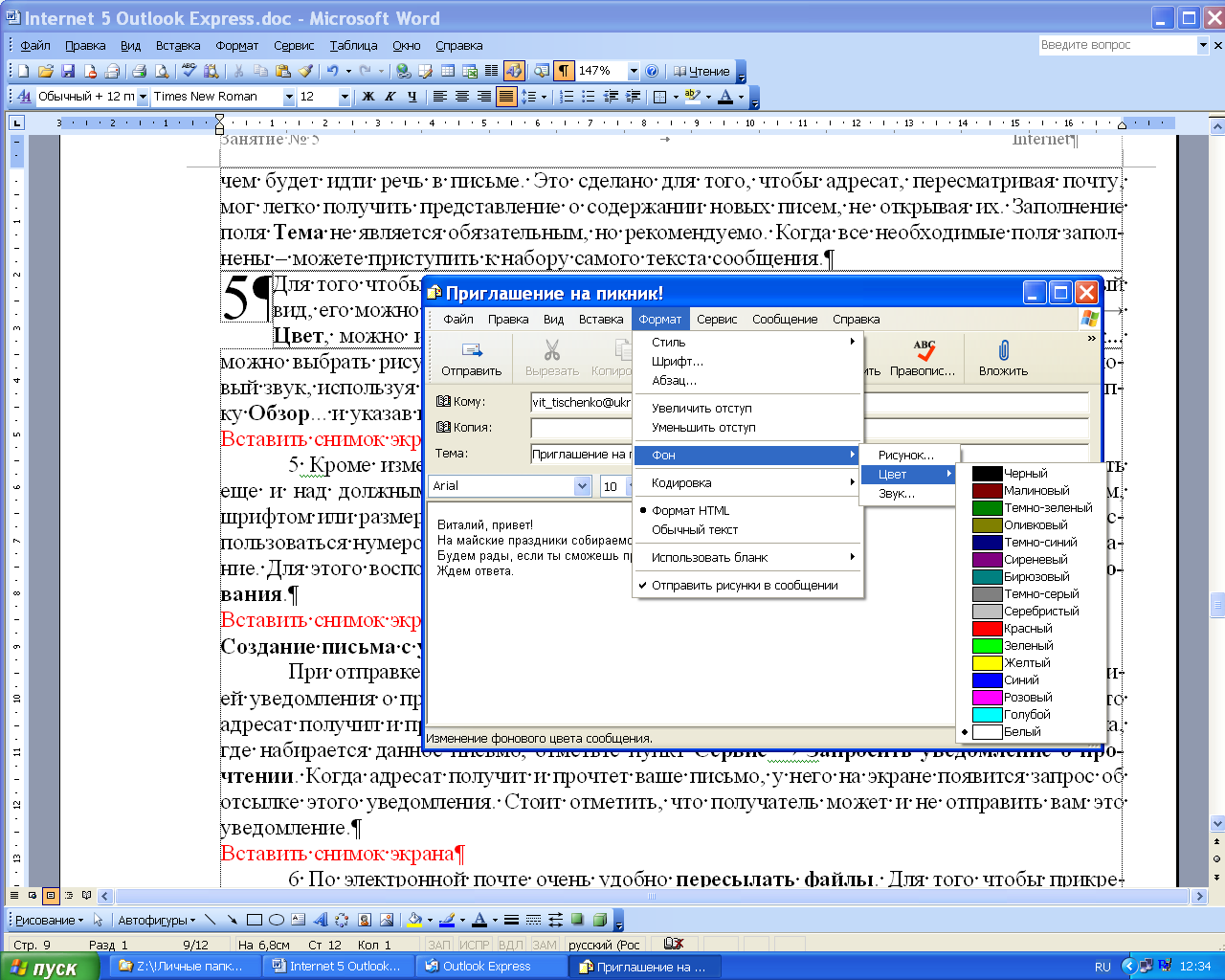Open the Word Таблица menu
This screenshot has height=980, width=1225.
click(x=353, y=45)
